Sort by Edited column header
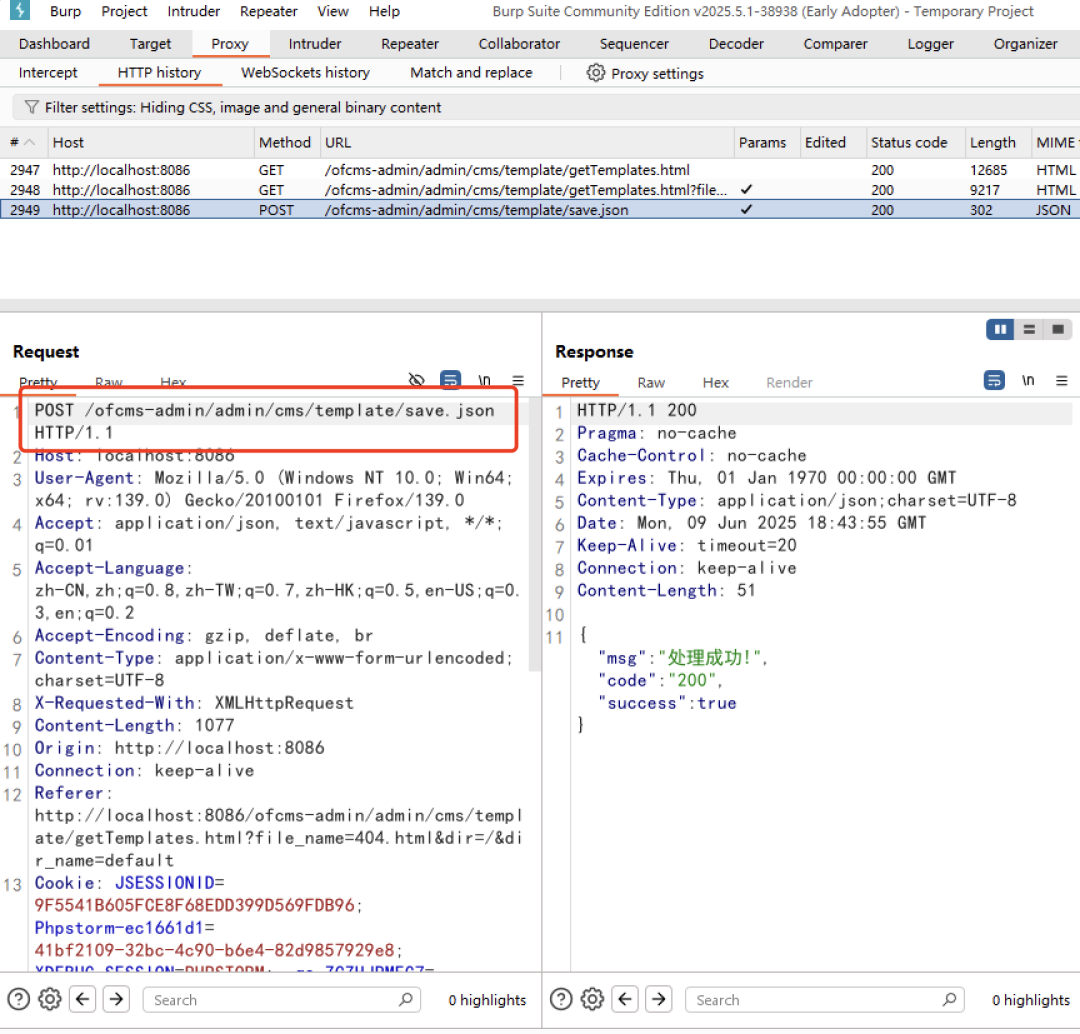 pyautogui.click(x=832, y=142)
